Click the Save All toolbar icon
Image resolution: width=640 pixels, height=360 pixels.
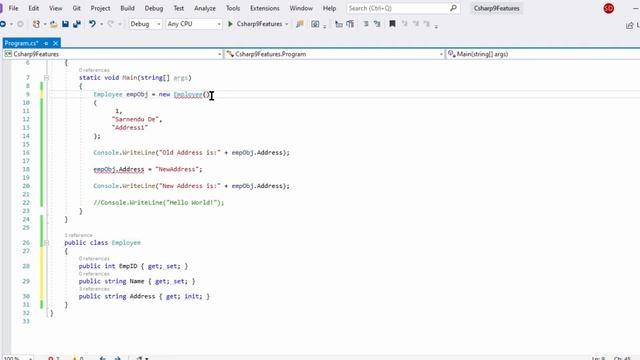(77, 24)
